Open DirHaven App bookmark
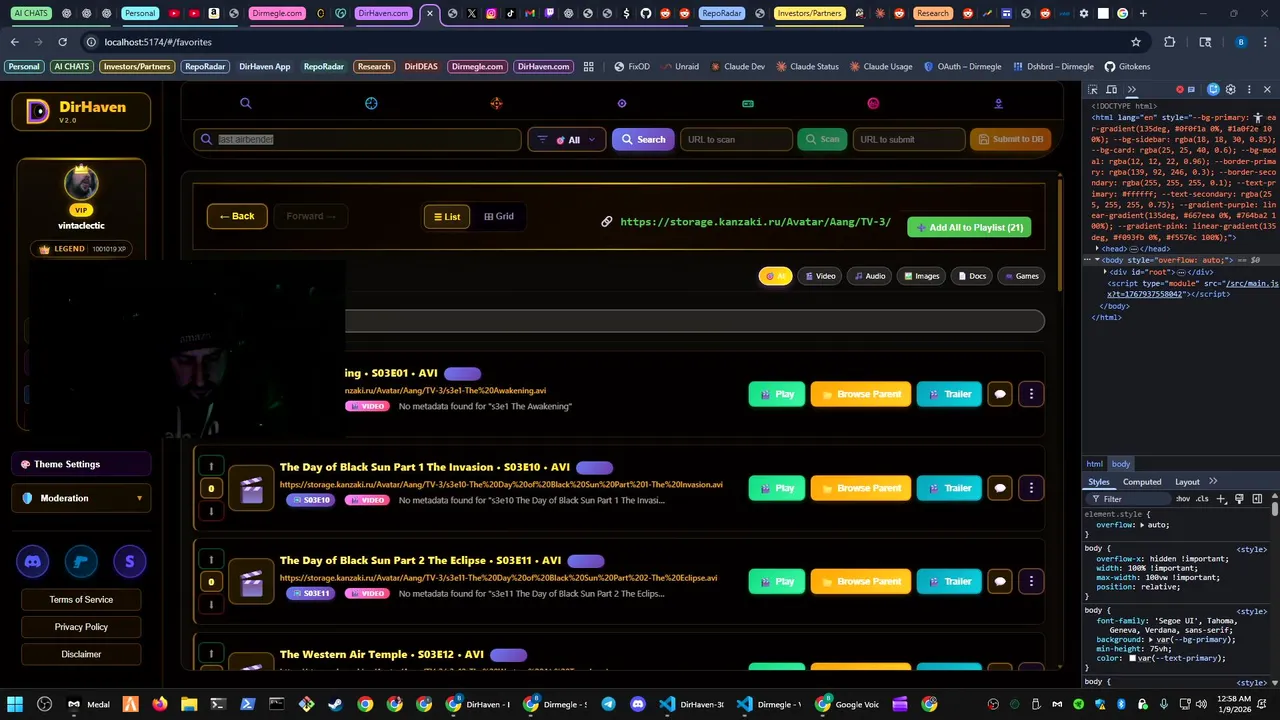The height and width of the screenshot is (720, 1280). point(265,66)
